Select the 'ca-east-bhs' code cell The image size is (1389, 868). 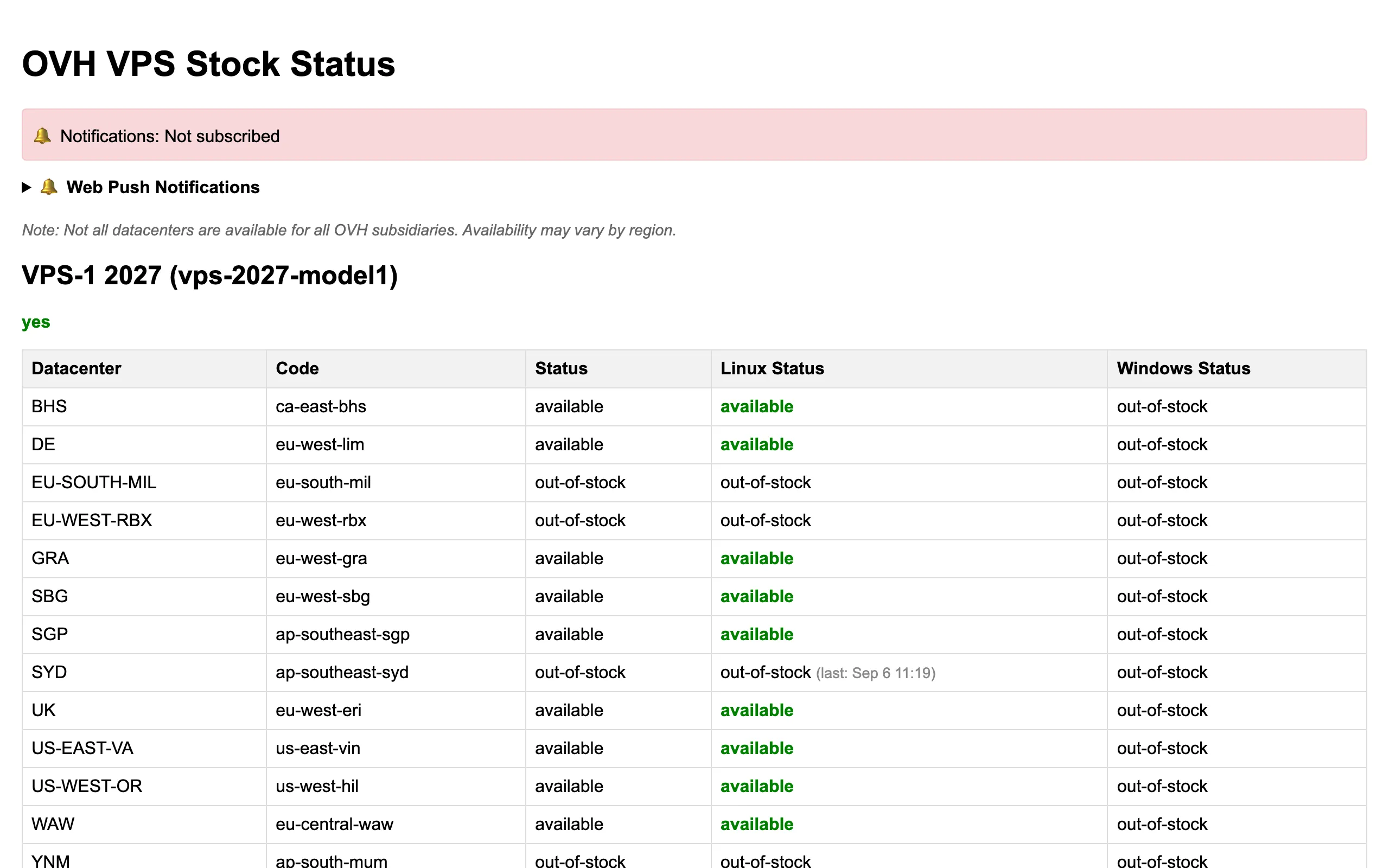396,406
